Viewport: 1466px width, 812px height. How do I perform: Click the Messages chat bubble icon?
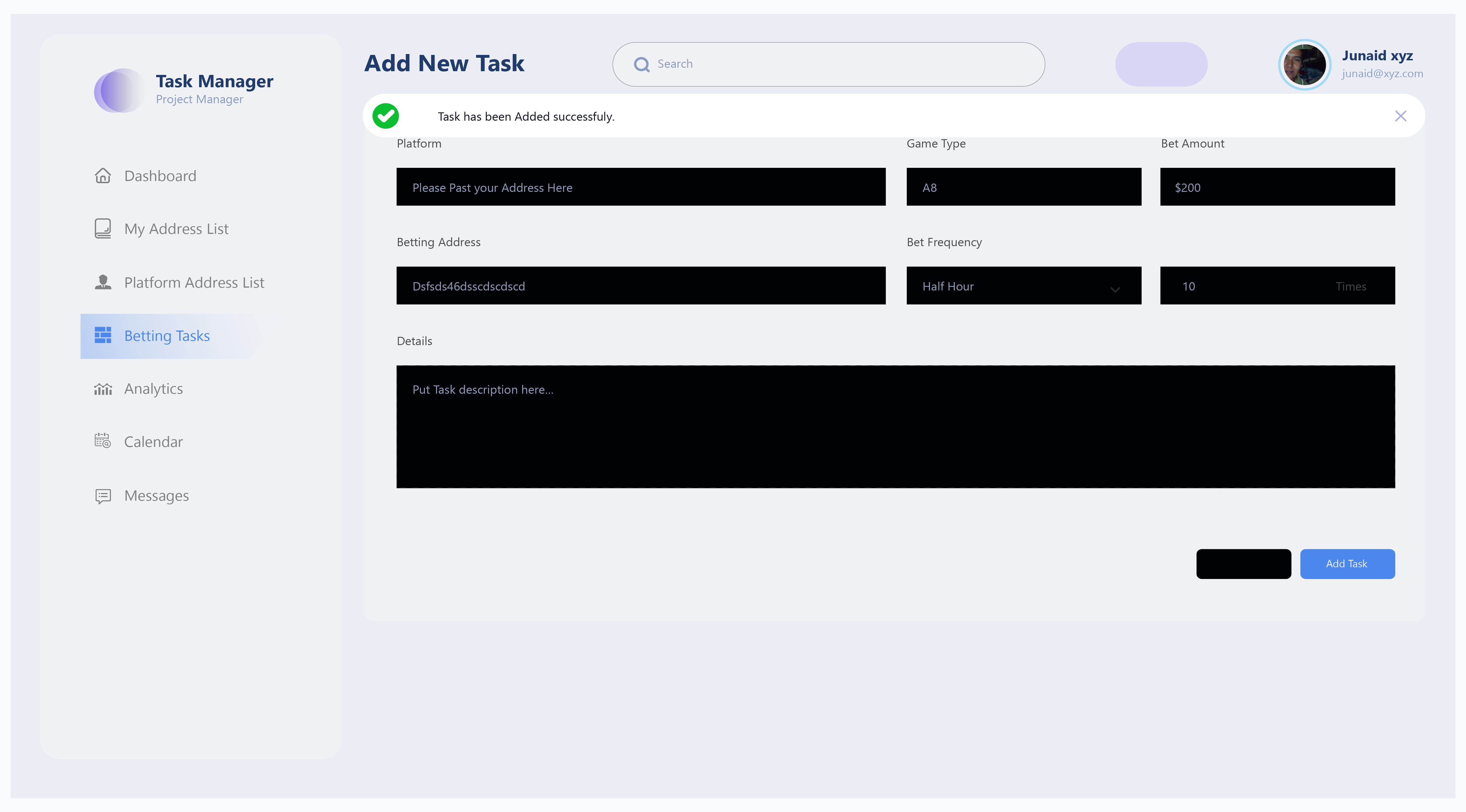pos(102,495)
